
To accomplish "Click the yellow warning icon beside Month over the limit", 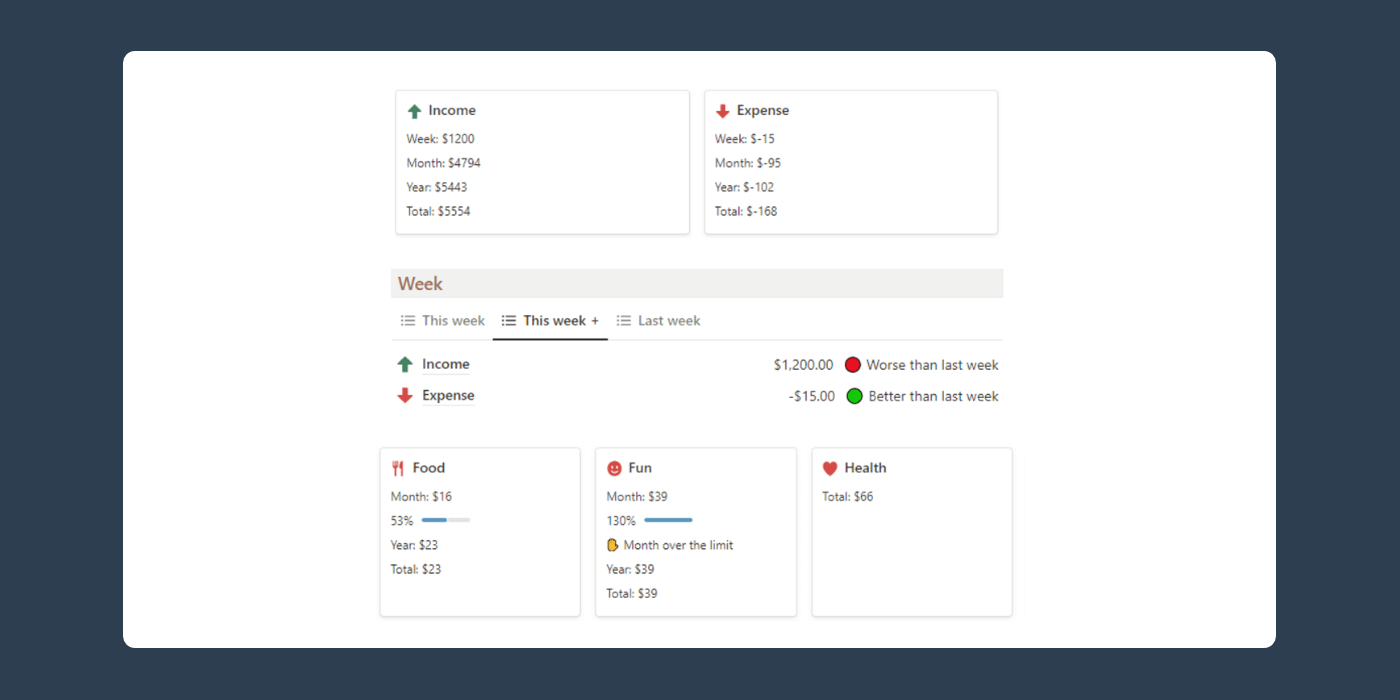I will 613,545.
